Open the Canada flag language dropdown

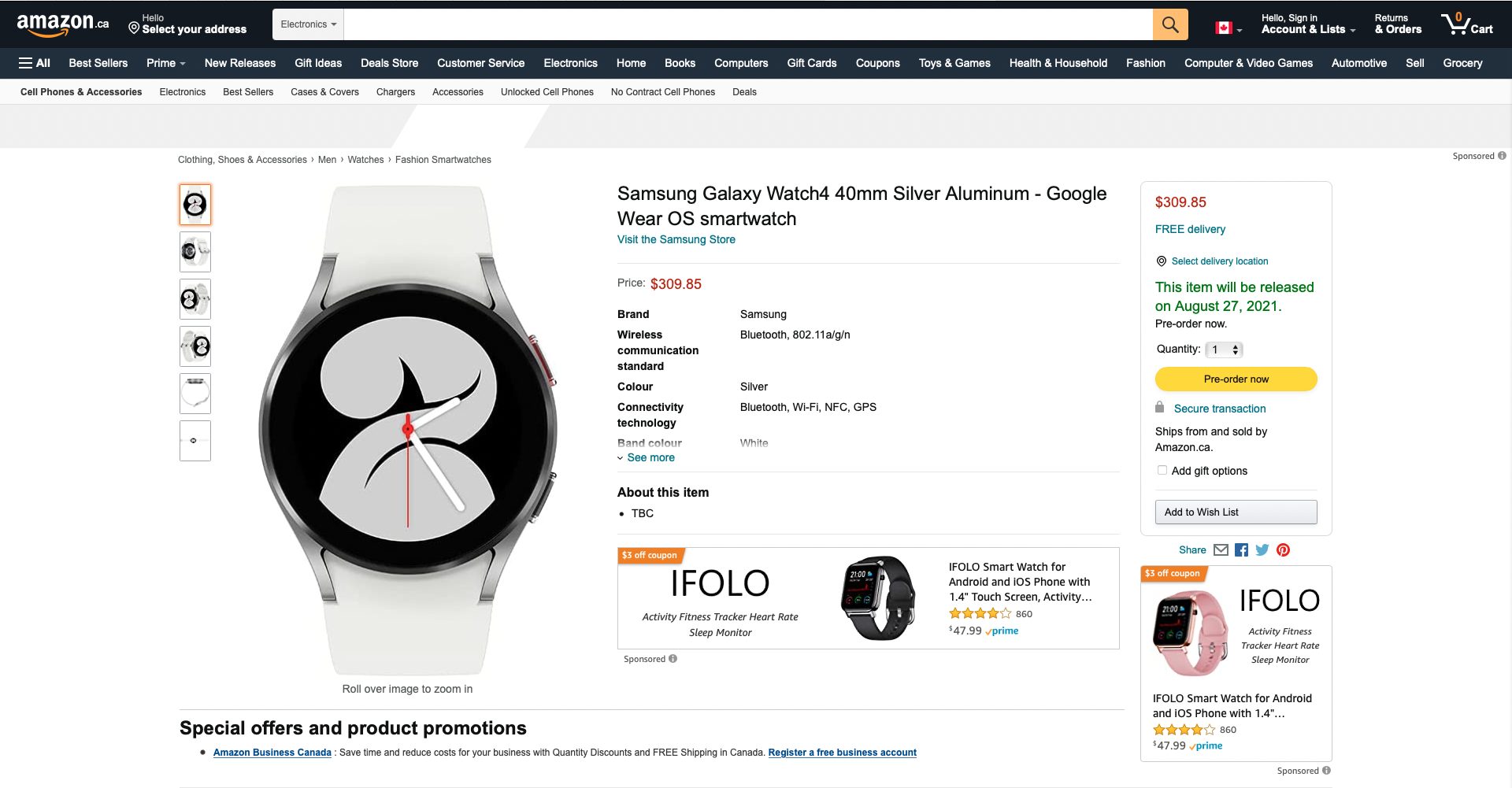point(1228,28)
